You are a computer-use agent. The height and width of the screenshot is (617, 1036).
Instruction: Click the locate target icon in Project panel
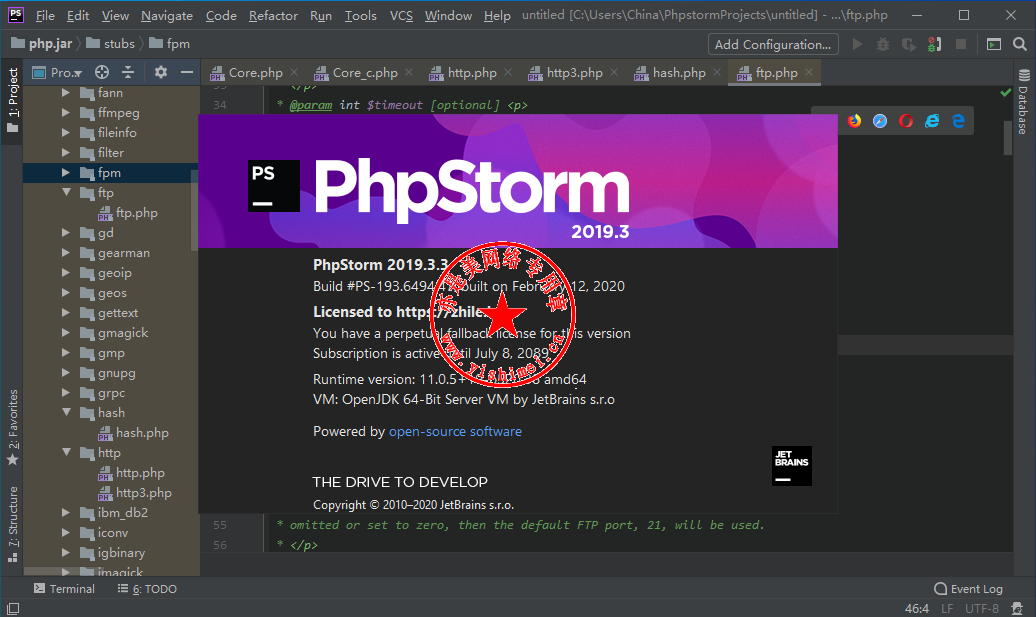102,73
